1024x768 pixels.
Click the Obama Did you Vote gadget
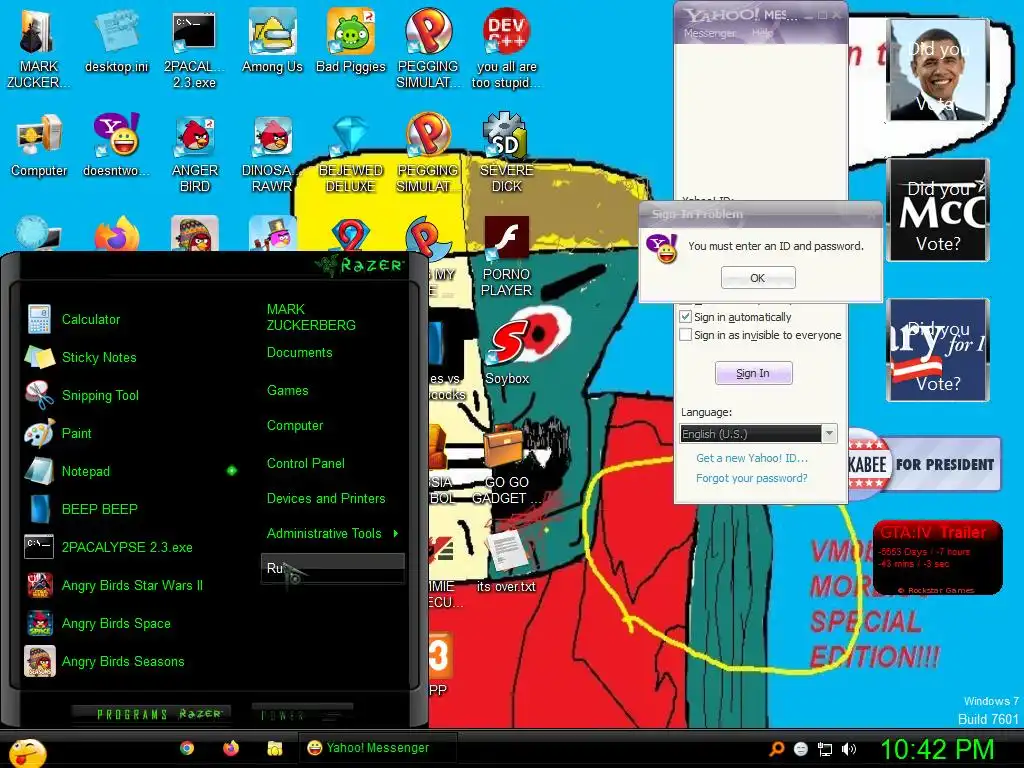click(x=937, y=70)
